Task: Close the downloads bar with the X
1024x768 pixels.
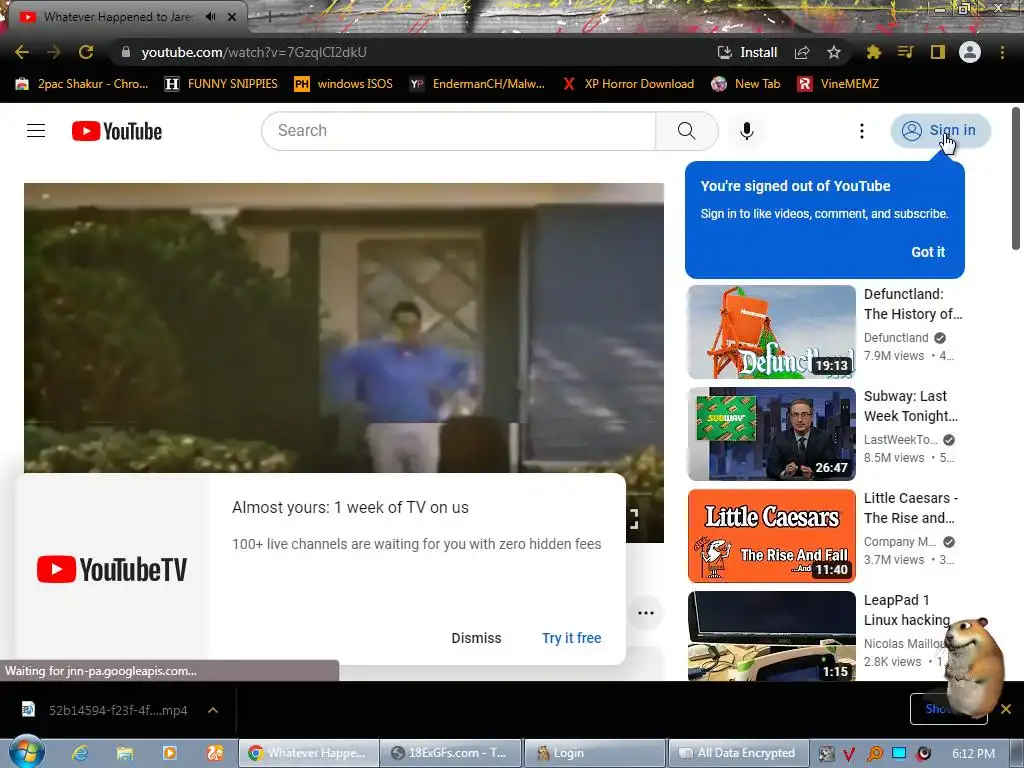Action: pyautogui.click(x=1006, y=709)
